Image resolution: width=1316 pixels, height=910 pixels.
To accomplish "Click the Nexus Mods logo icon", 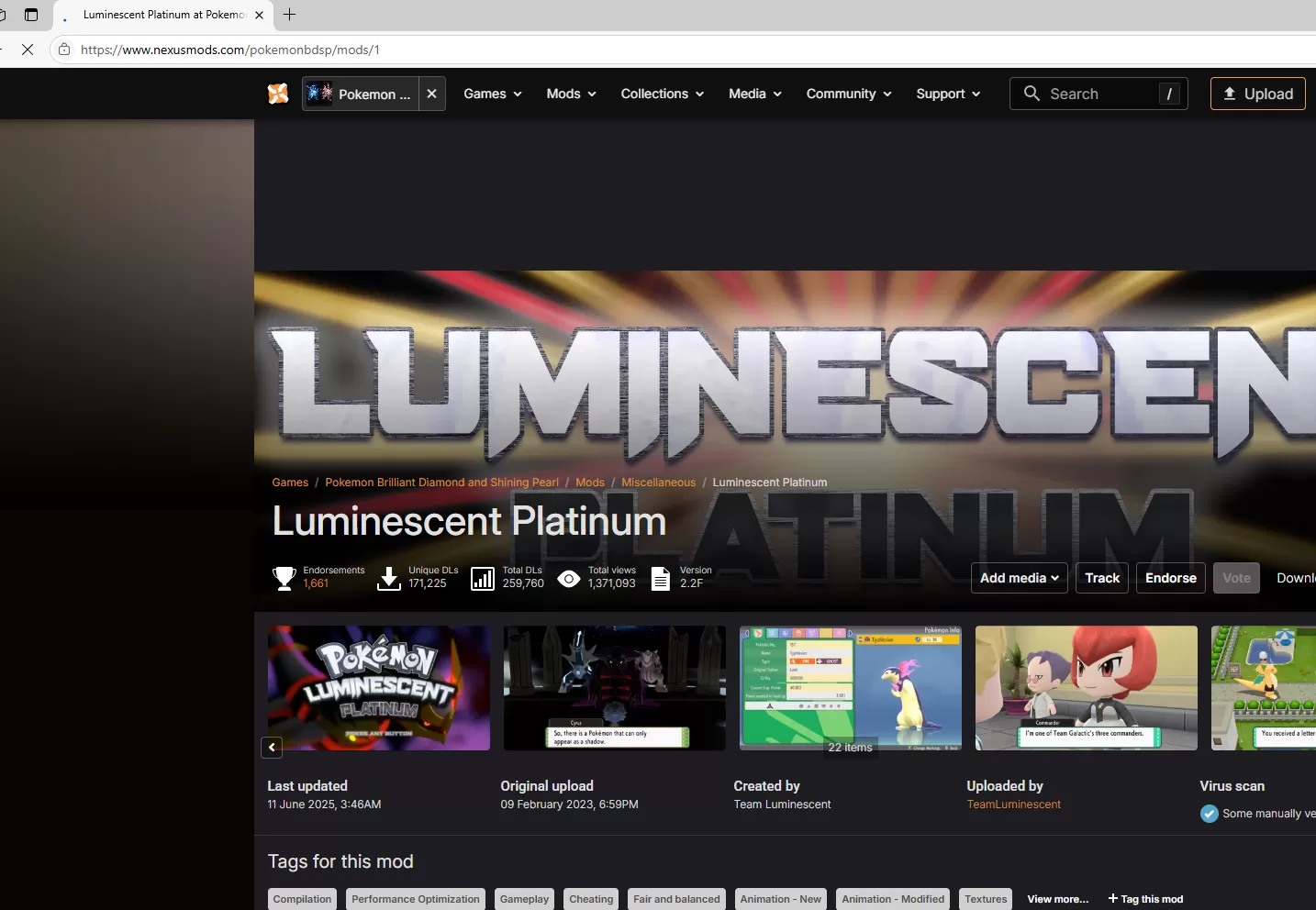I will point(278,94).
